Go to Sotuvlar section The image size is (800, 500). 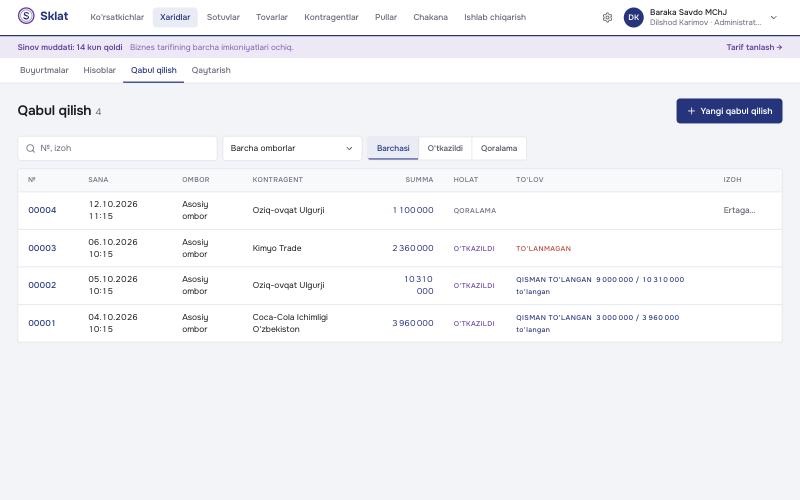coord(223,17)
